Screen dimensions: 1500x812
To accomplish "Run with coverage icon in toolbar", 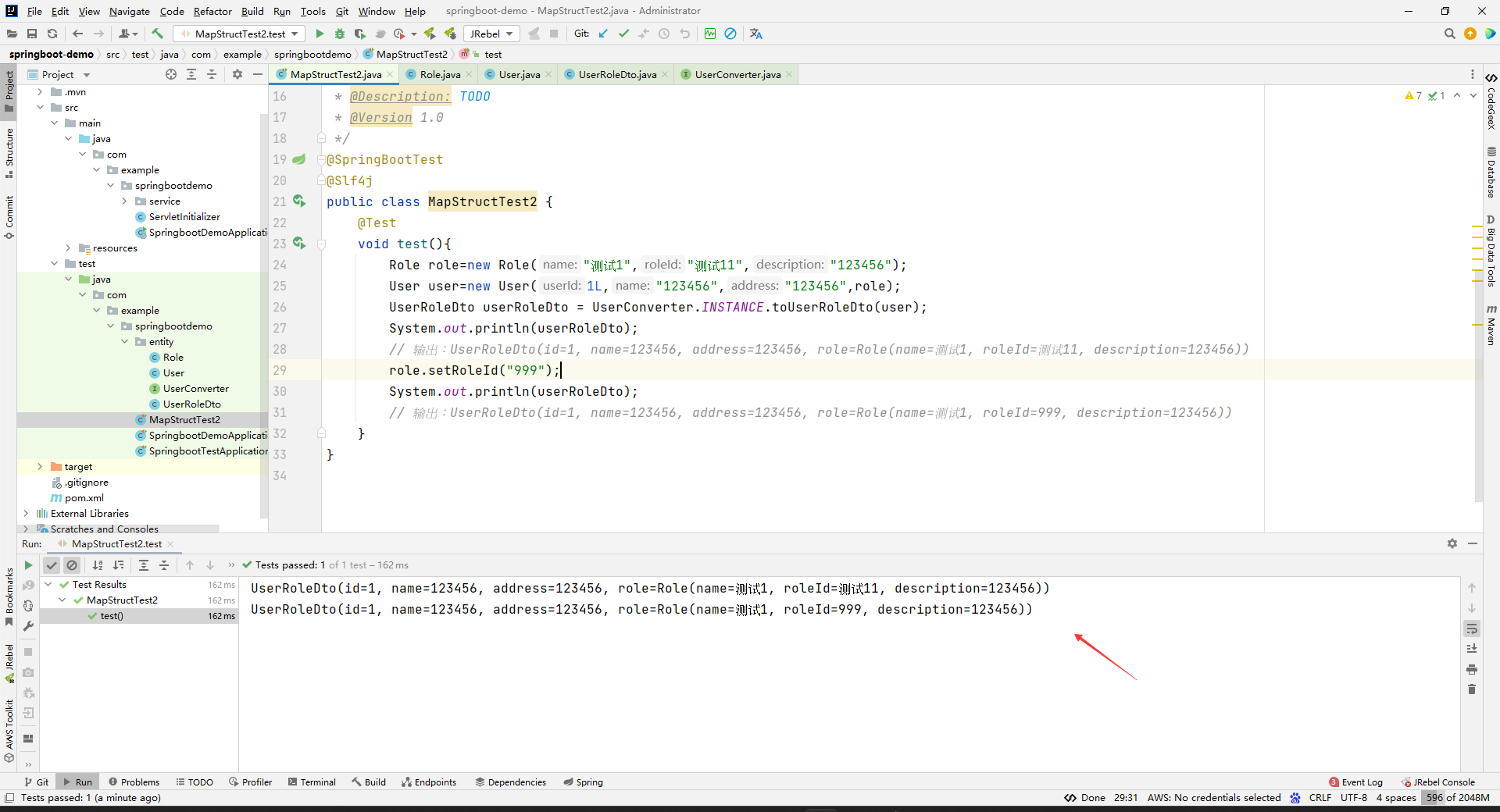I will click(360, 34).
